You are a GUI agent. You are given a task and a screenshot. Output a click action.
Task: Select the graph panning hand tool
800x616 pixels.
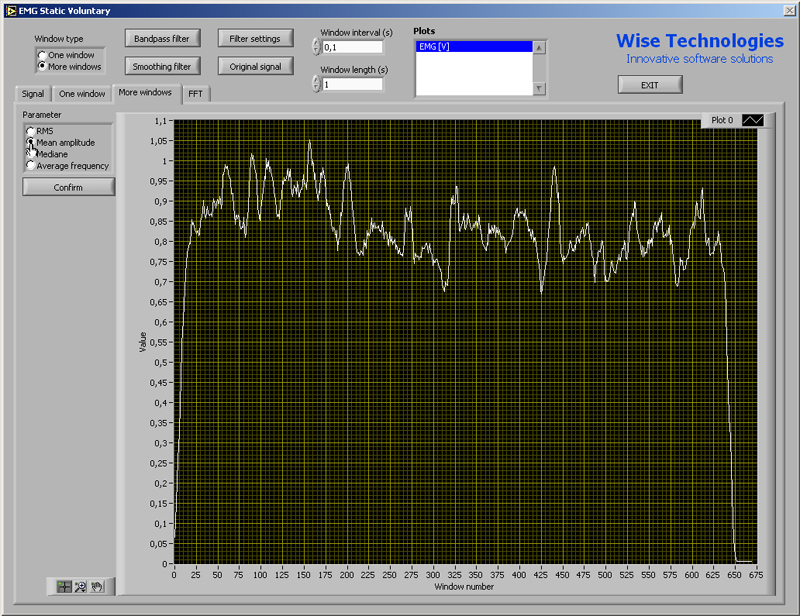point(97,586)
